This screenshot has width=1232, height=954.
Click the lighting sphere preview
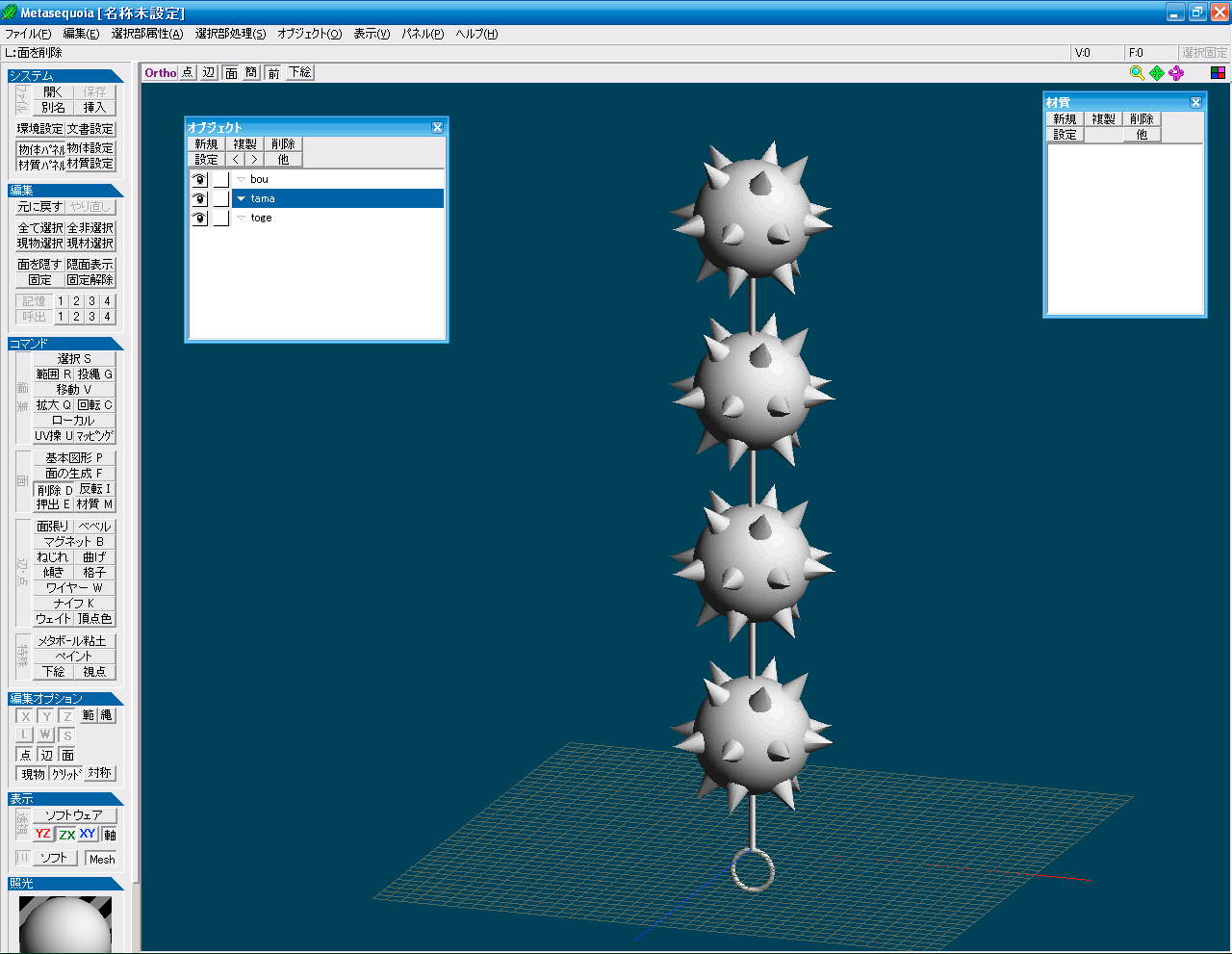pos(64,924)
